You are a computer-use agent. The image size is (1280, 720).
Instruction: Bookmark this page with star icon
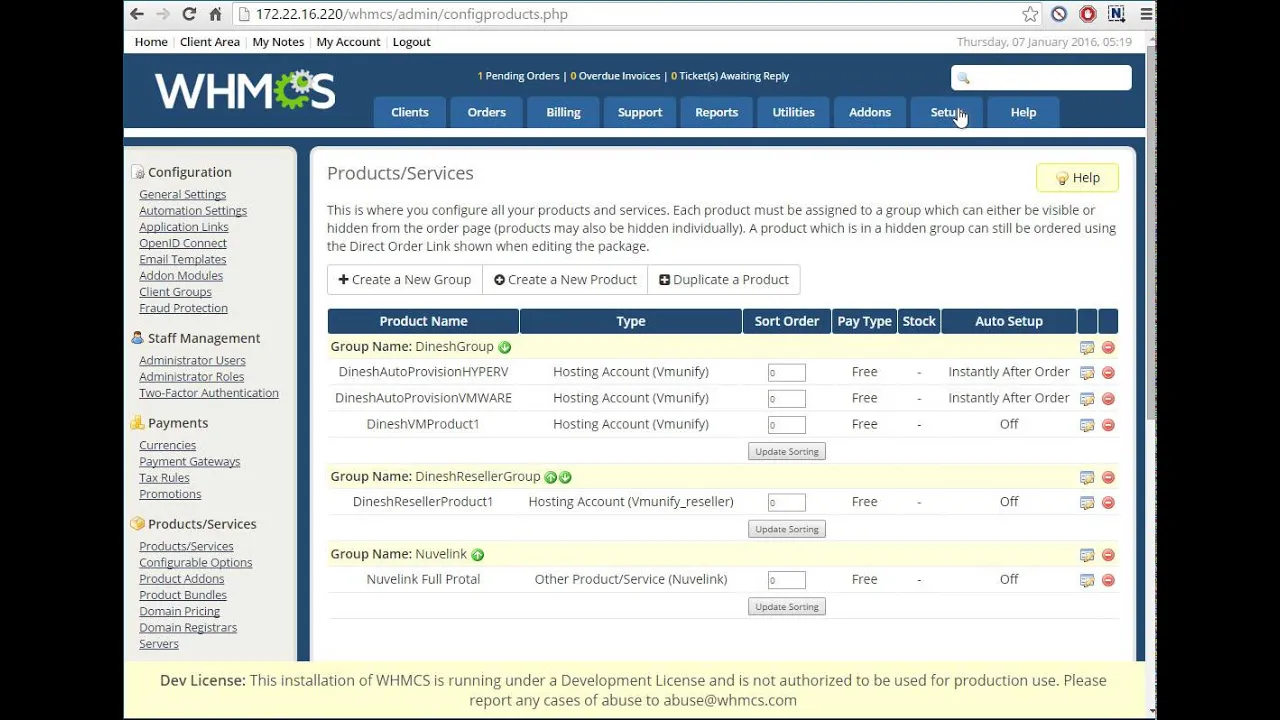(1030, 14)
